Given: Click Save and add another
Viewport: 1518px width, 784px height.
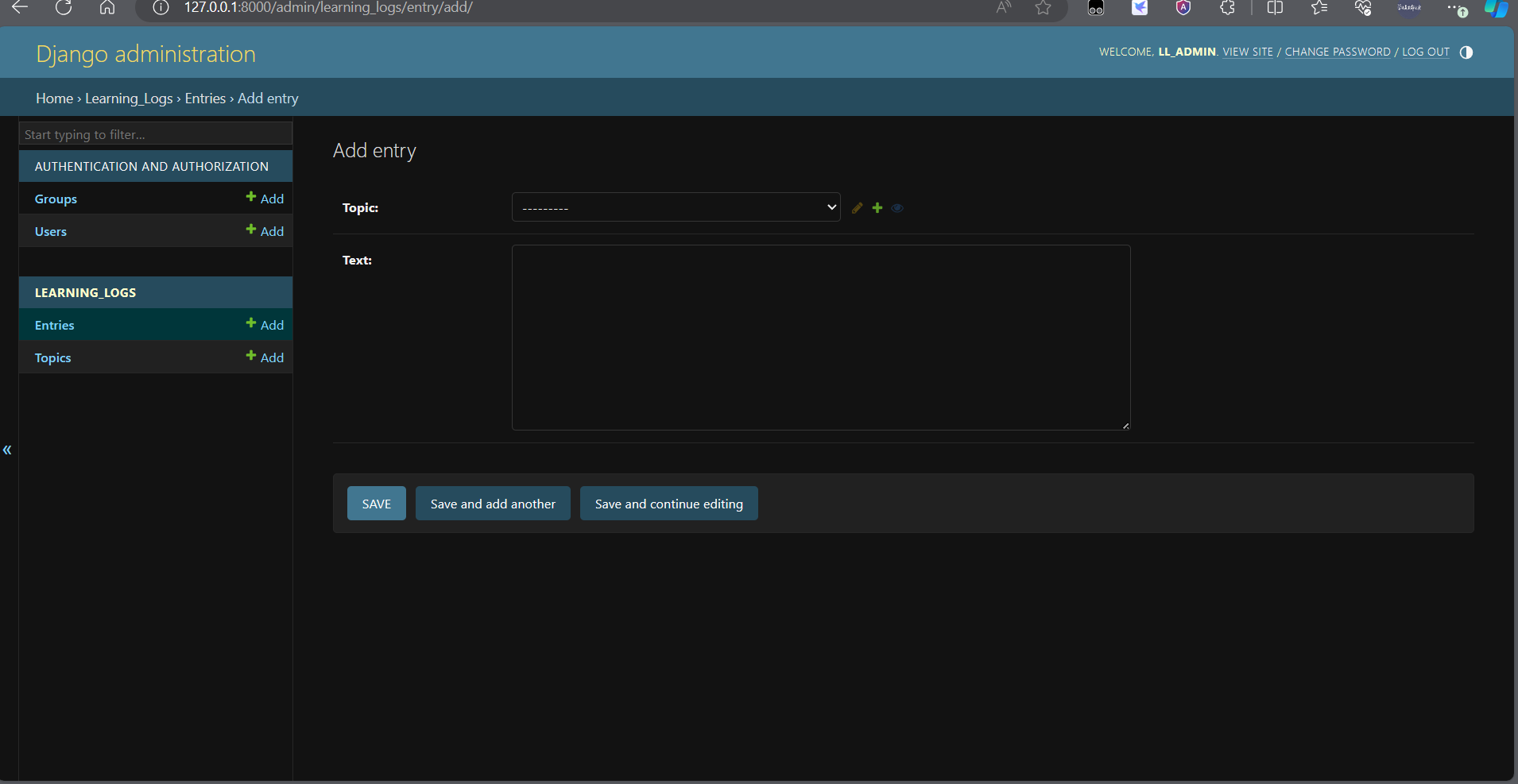Looking at the screenshot, I should click(x=493, y=504).
